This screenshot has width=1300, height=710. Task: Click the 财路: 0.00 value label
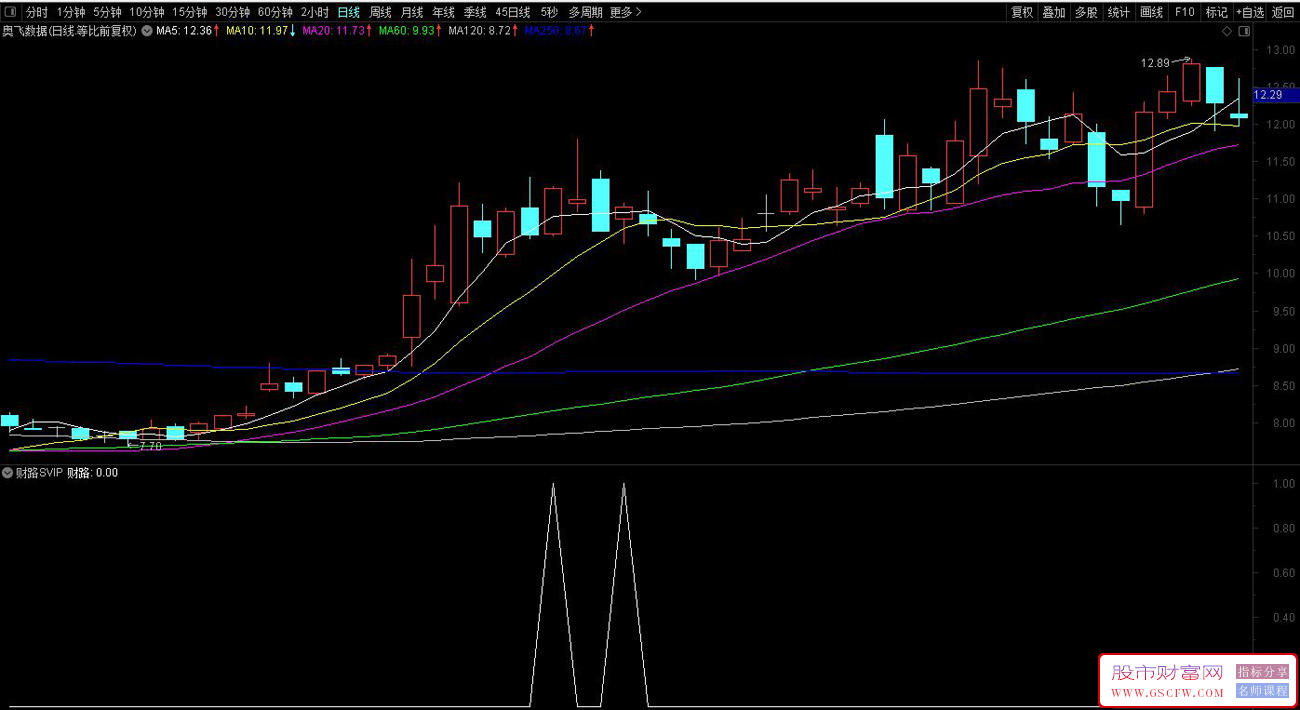[92, 473]
